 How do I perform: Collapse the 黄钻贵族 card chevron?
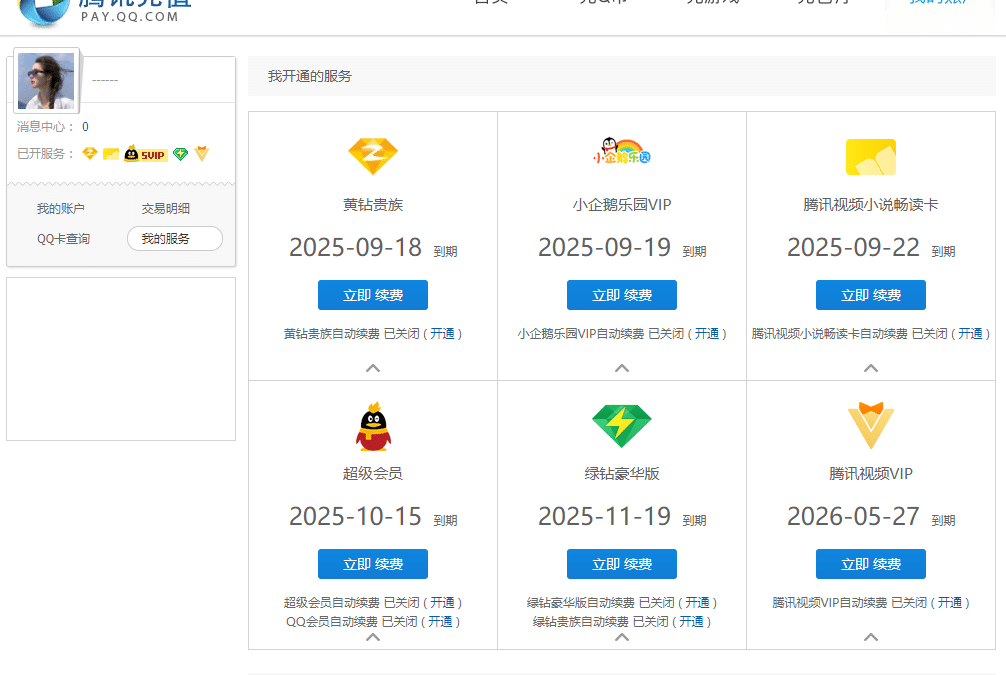pyautogui.click(x=373, y=368)
